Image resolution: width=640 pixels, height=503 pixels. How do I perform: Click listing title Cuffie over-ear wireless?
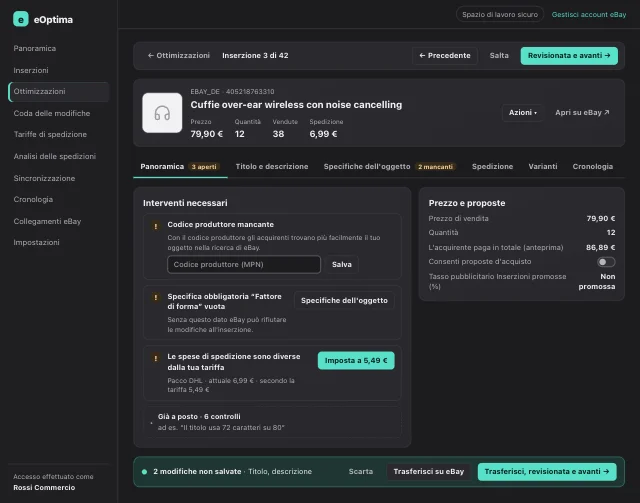[296, 105]
